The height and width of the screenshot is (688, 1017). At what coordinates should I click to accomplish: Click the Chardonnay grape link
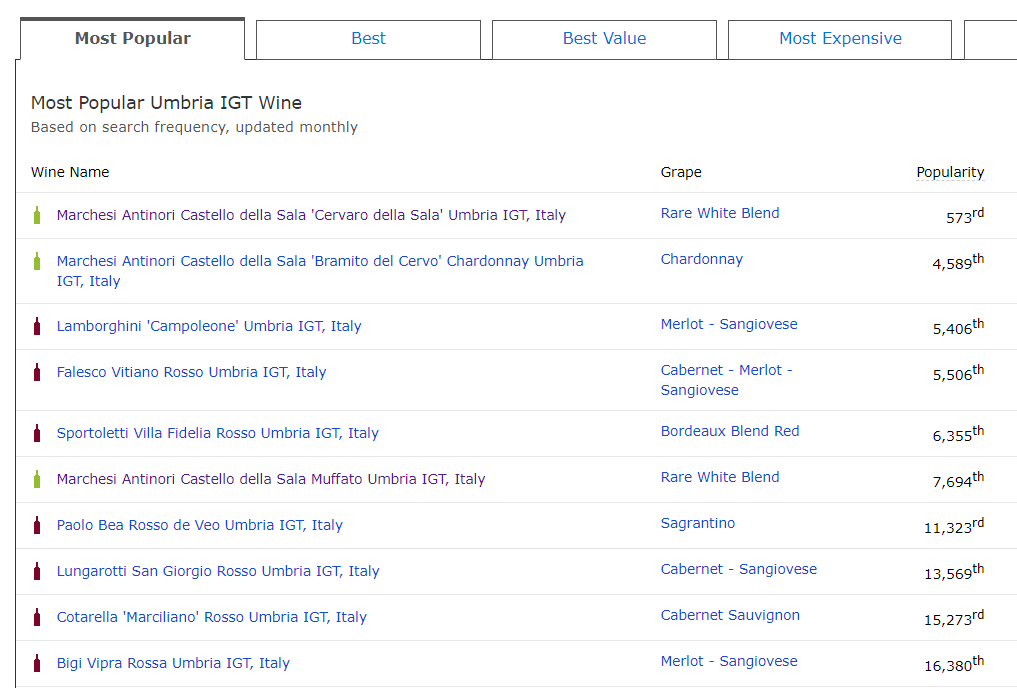702,259
